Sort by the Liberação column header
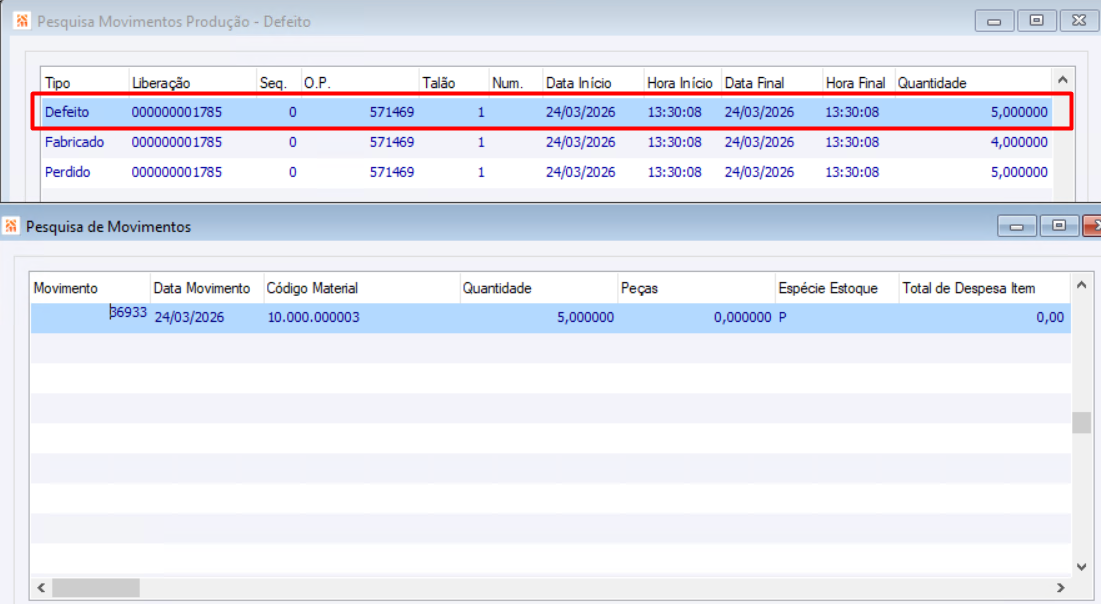Image resolution: width=1101 pixels, height=604 pixels. click(x=192, y=83)
